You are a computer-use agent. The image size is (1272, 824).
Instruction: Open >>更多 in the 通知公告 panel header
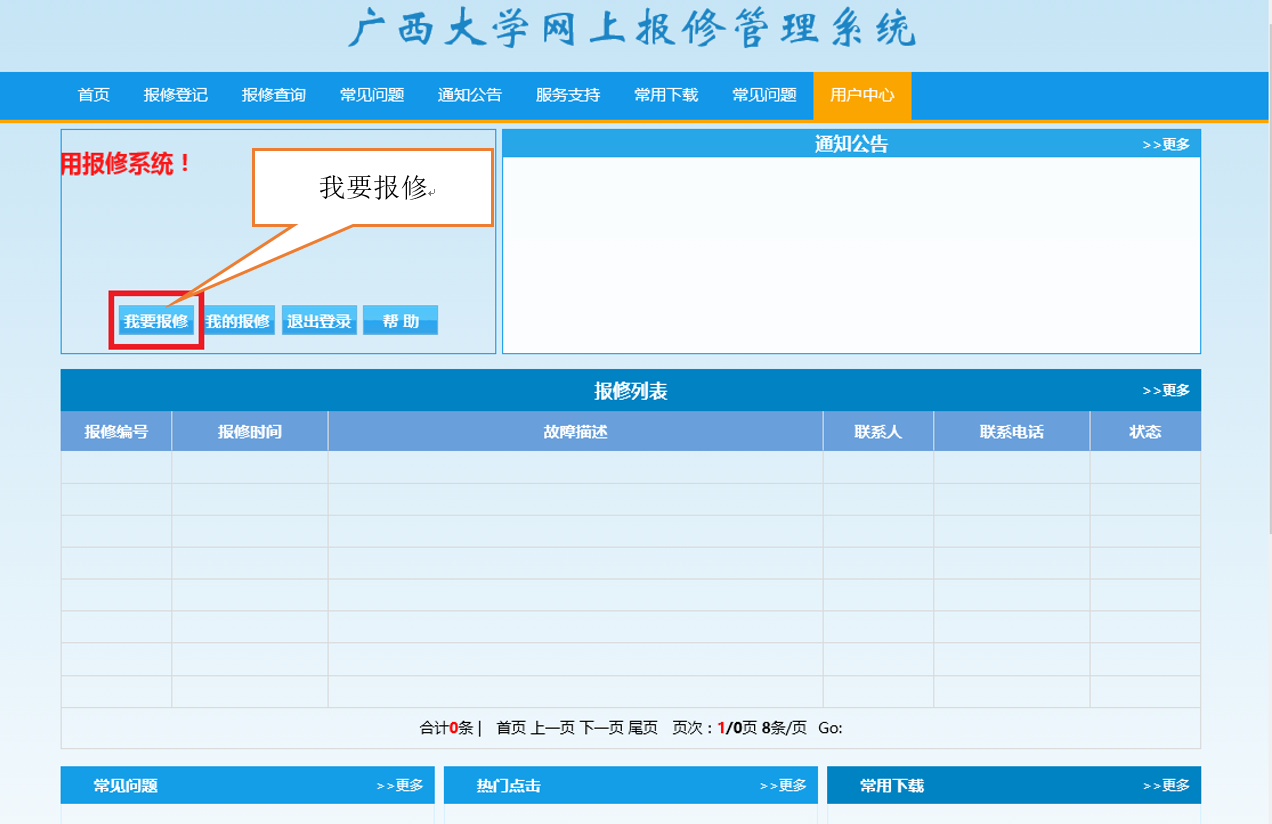point(1166,145)
